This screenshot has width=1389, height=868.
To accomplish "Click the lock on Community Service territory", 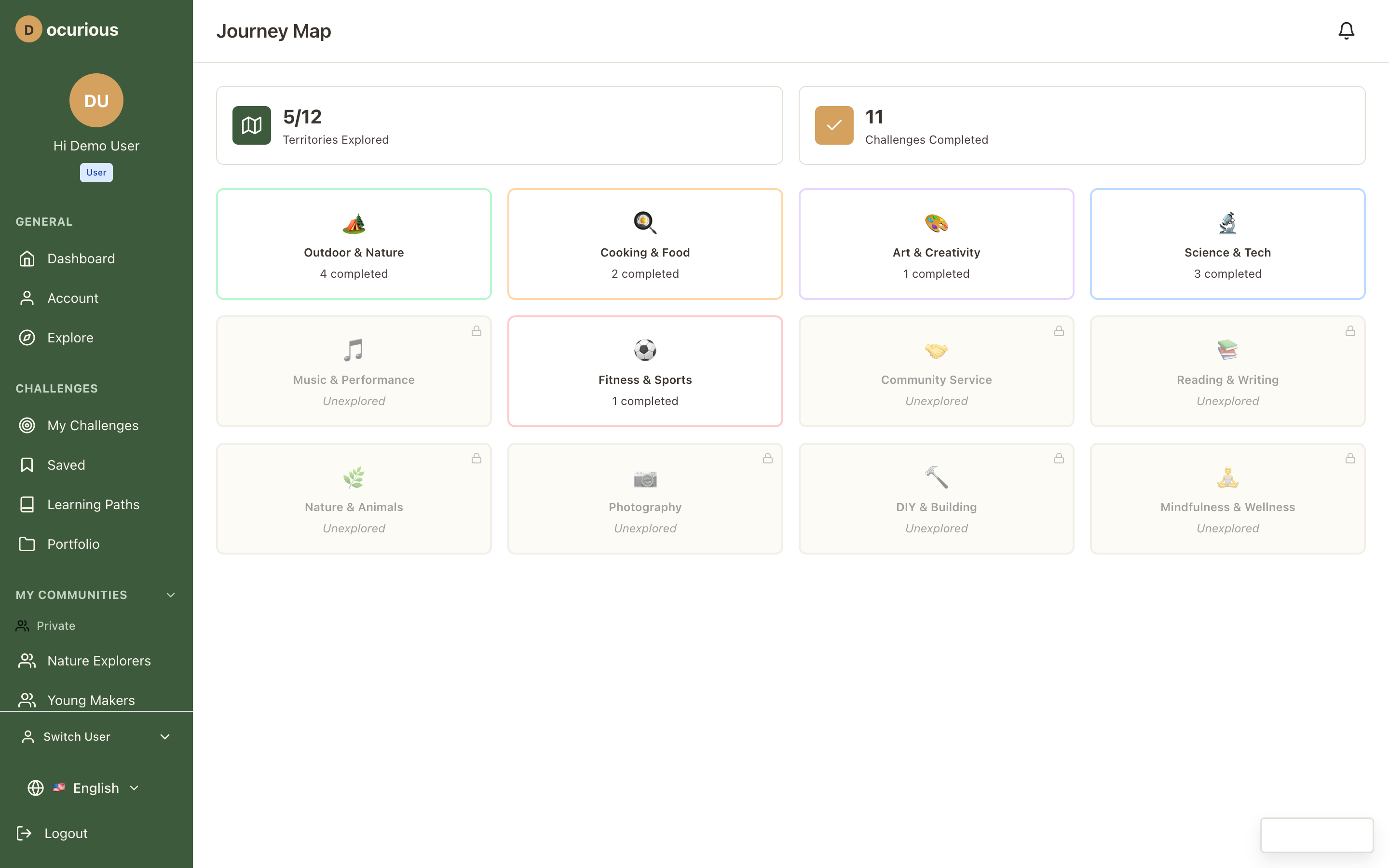I will click(x=1059, y=331).
